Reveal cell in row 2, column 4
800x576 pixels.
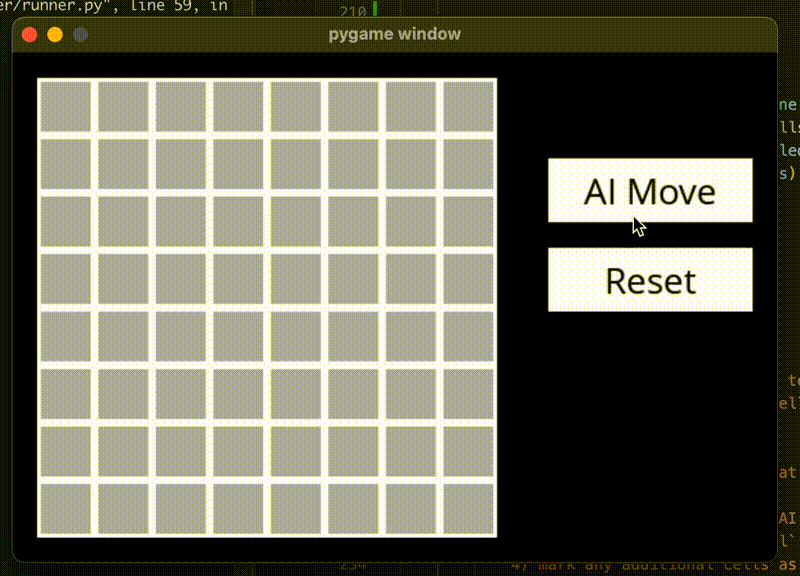[238, 164]
